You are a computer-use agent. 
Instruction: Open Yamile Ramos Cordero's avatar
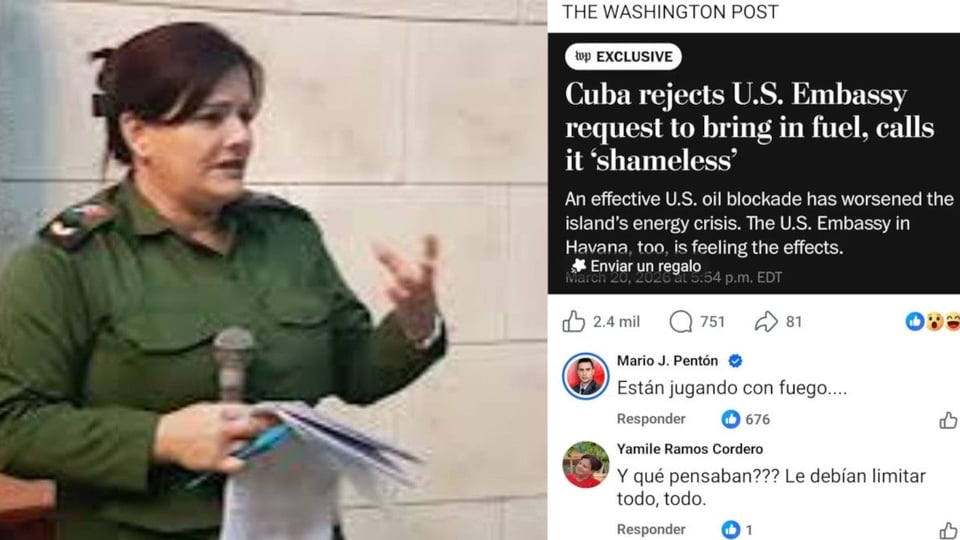[585, 465]
